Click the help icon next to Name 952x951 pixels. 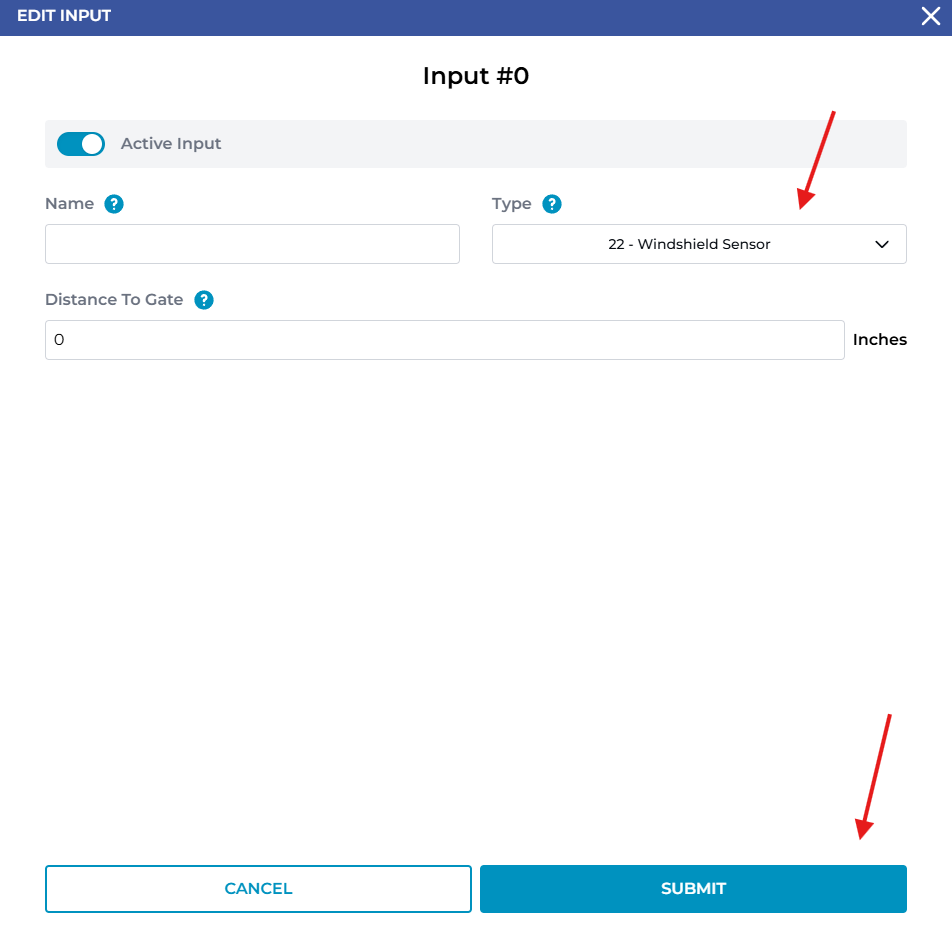[114, 204]
